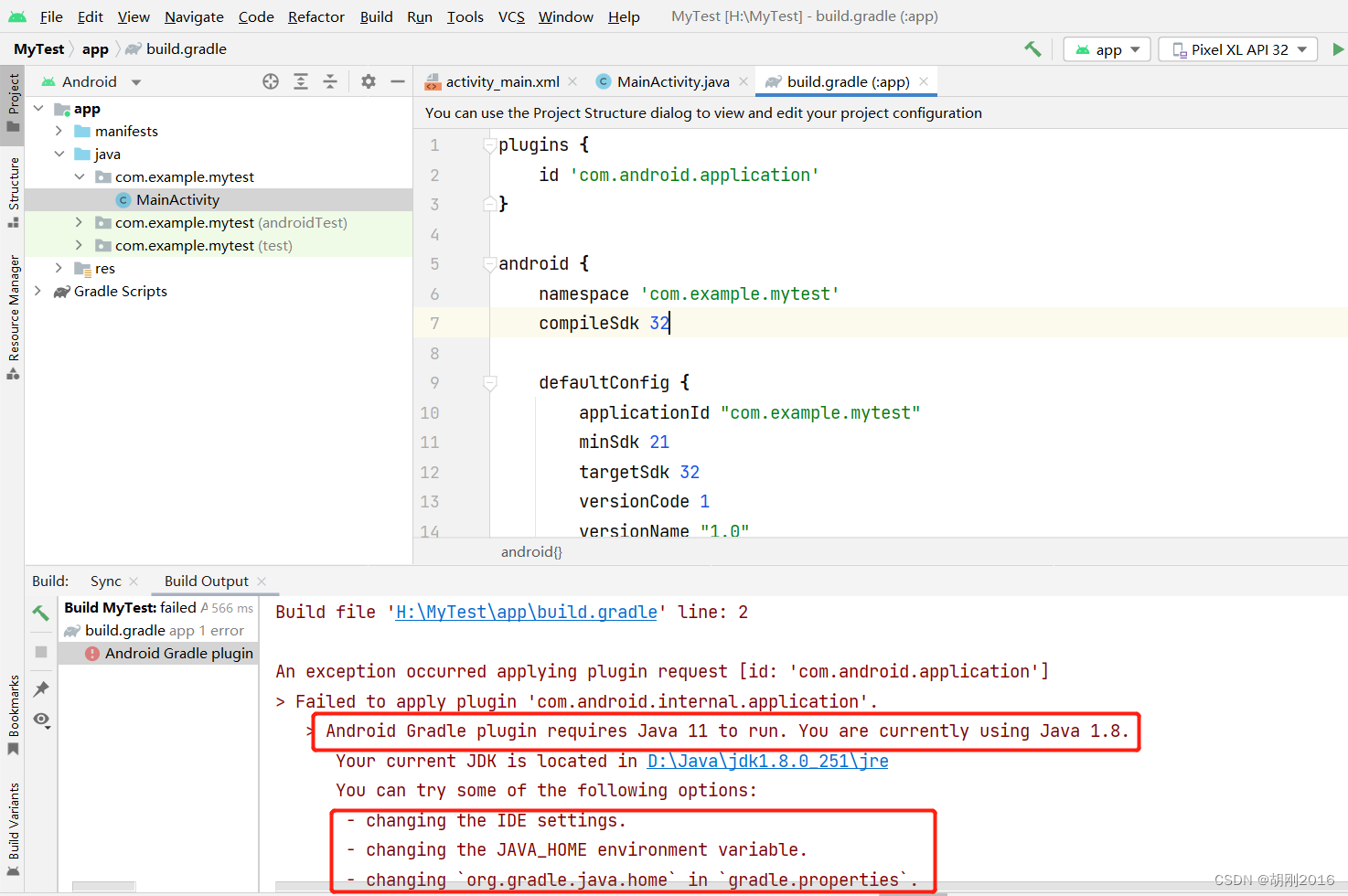This screenshot has height=896, width=1348.
Task: Close the build.gradle (:app) tab
Action: click(924, 81)
